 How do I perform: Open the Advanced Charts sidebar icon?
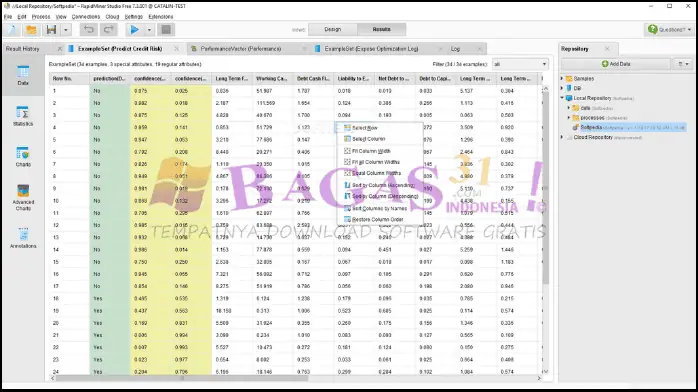click(x=23, y=198)
